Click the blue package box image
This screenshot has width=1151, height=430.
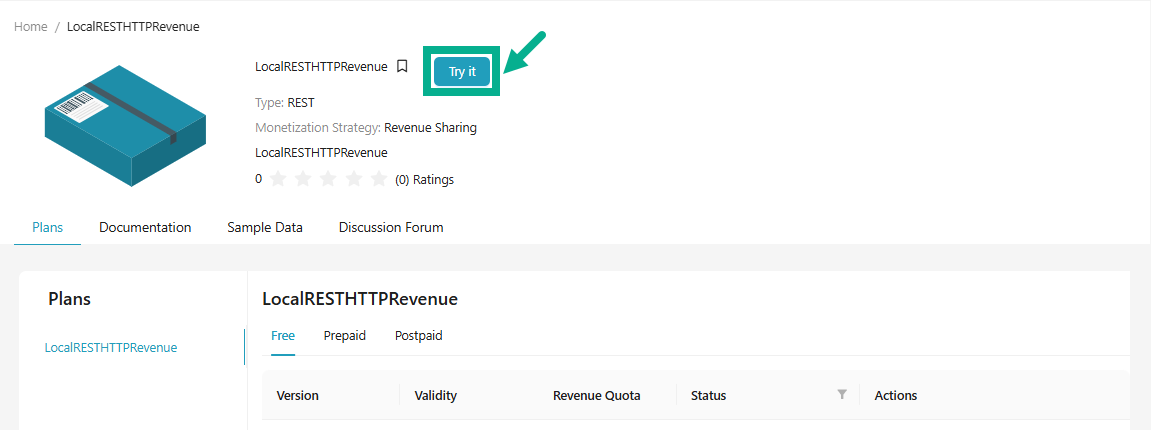tap(125, 125)
